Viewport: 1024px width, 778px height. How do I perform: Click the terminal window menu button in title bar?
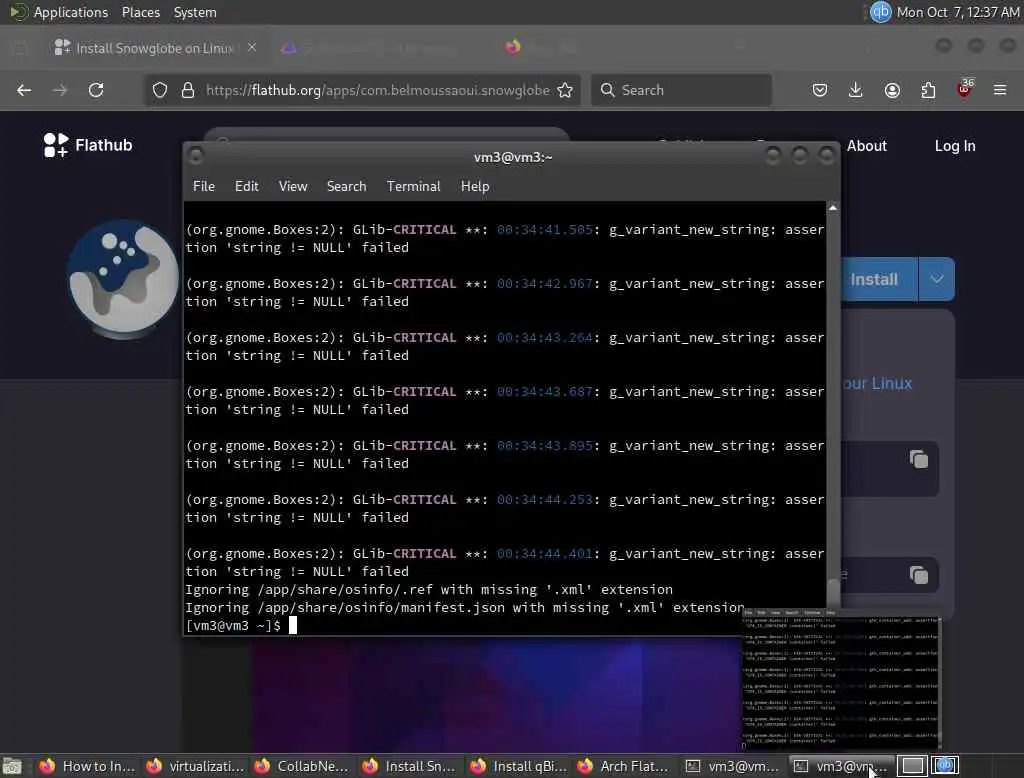(x=195, y=156)
